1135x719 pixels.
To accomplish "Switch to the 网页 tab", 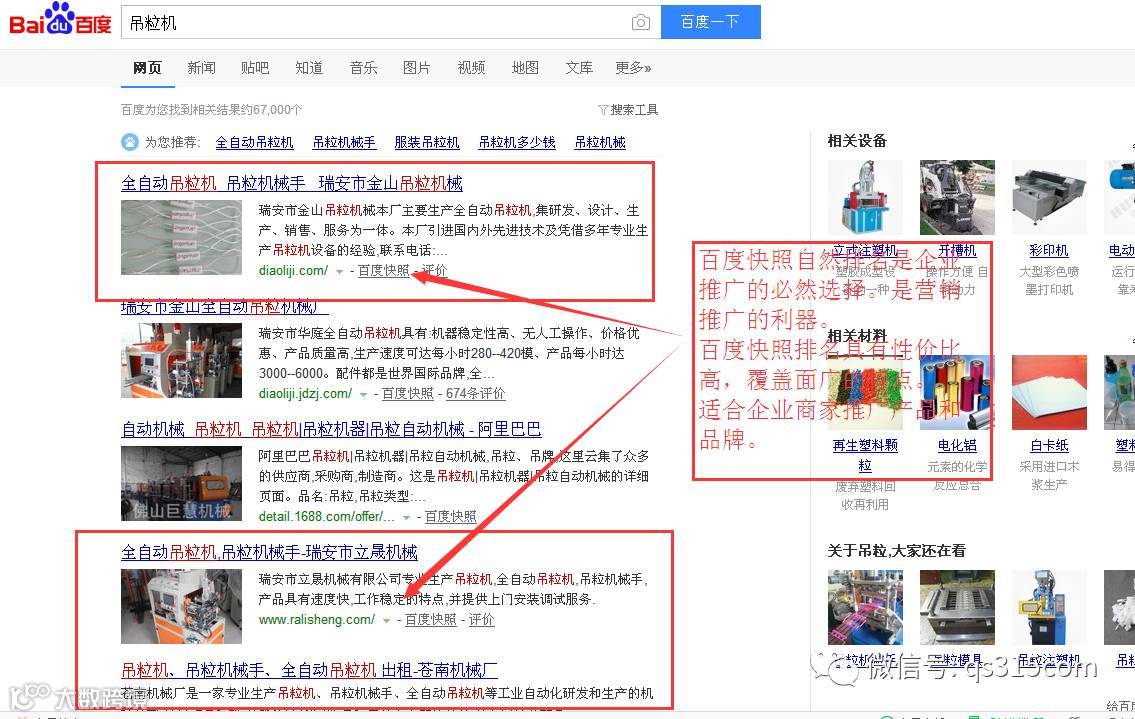I will coord(148,68).
